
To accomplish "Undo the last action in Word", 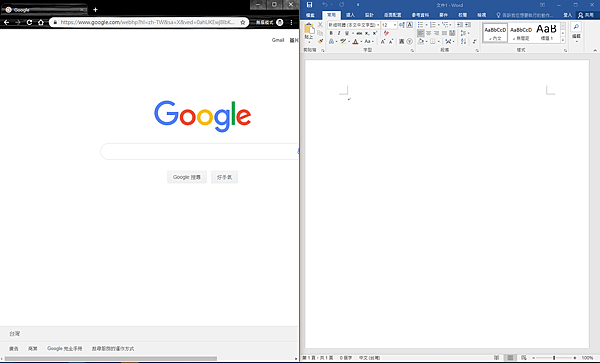I will point(325,5).
